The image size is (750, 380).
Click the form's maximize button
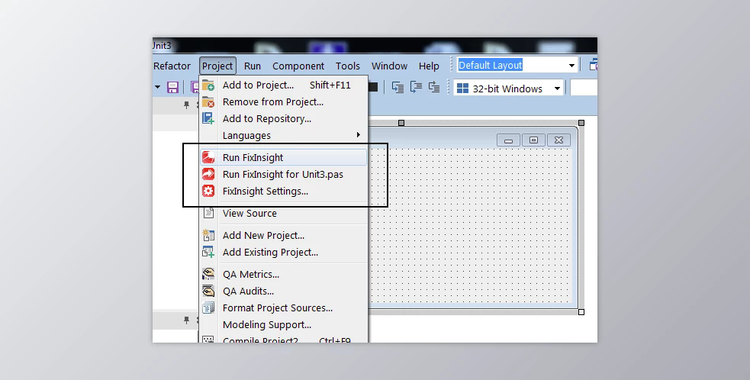click(x=534, y=140)
